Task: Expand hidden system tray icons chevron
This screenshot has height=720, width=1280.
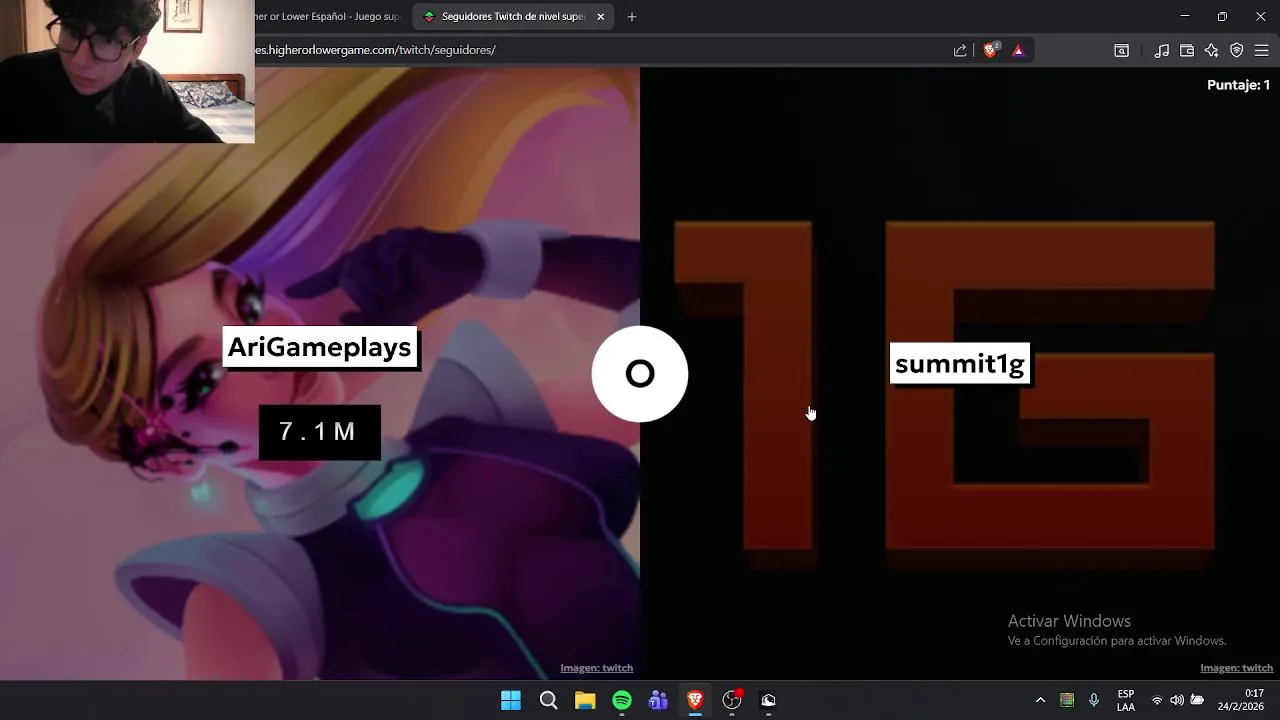Action: click(x=1040, y=700)
